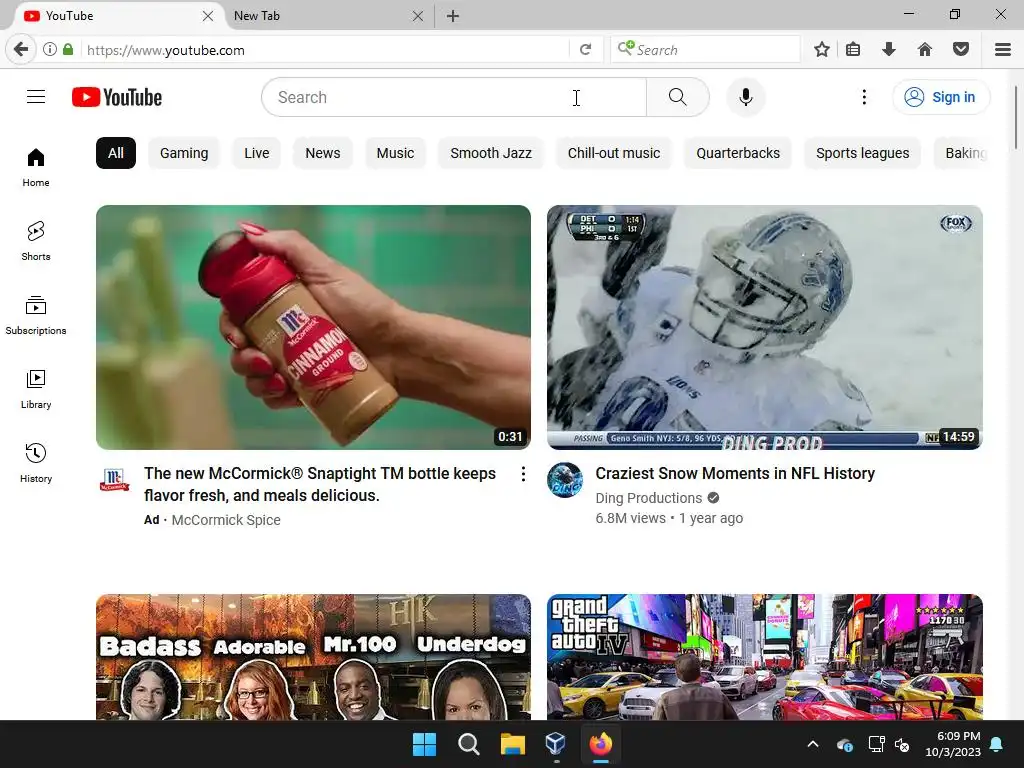Open Firefox downloads arrow
Viewport: 1024px width, 768px height.
tap(889, 50)
